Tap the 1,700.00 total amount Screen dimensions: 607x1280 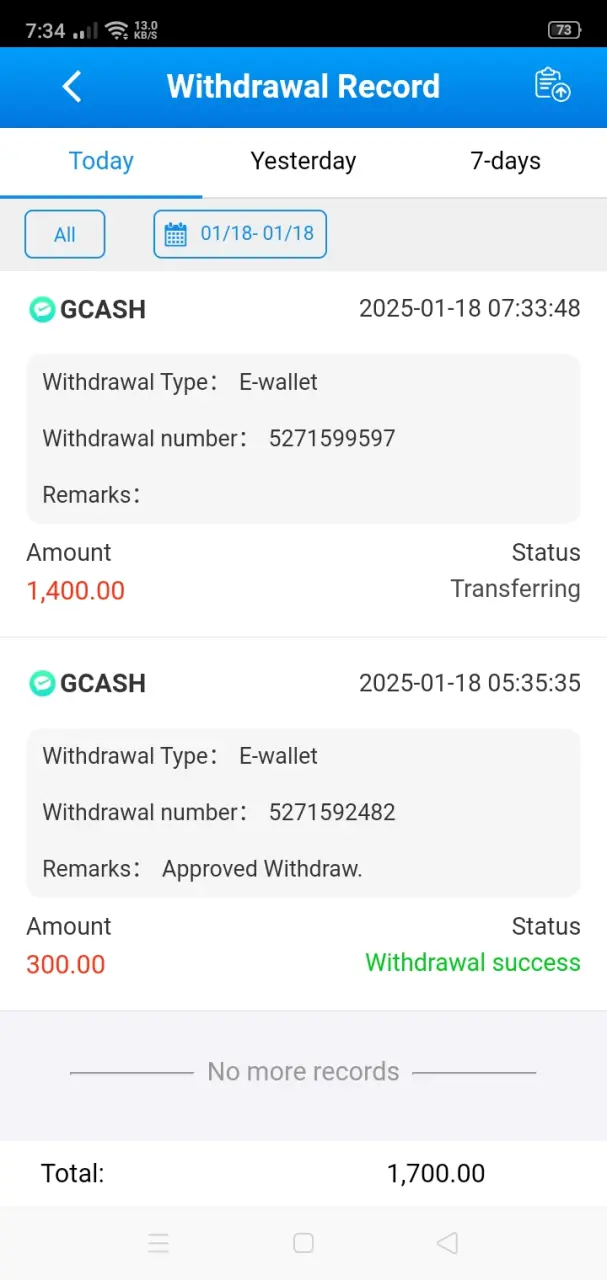pyautogui.click(x=436, y=1173)
